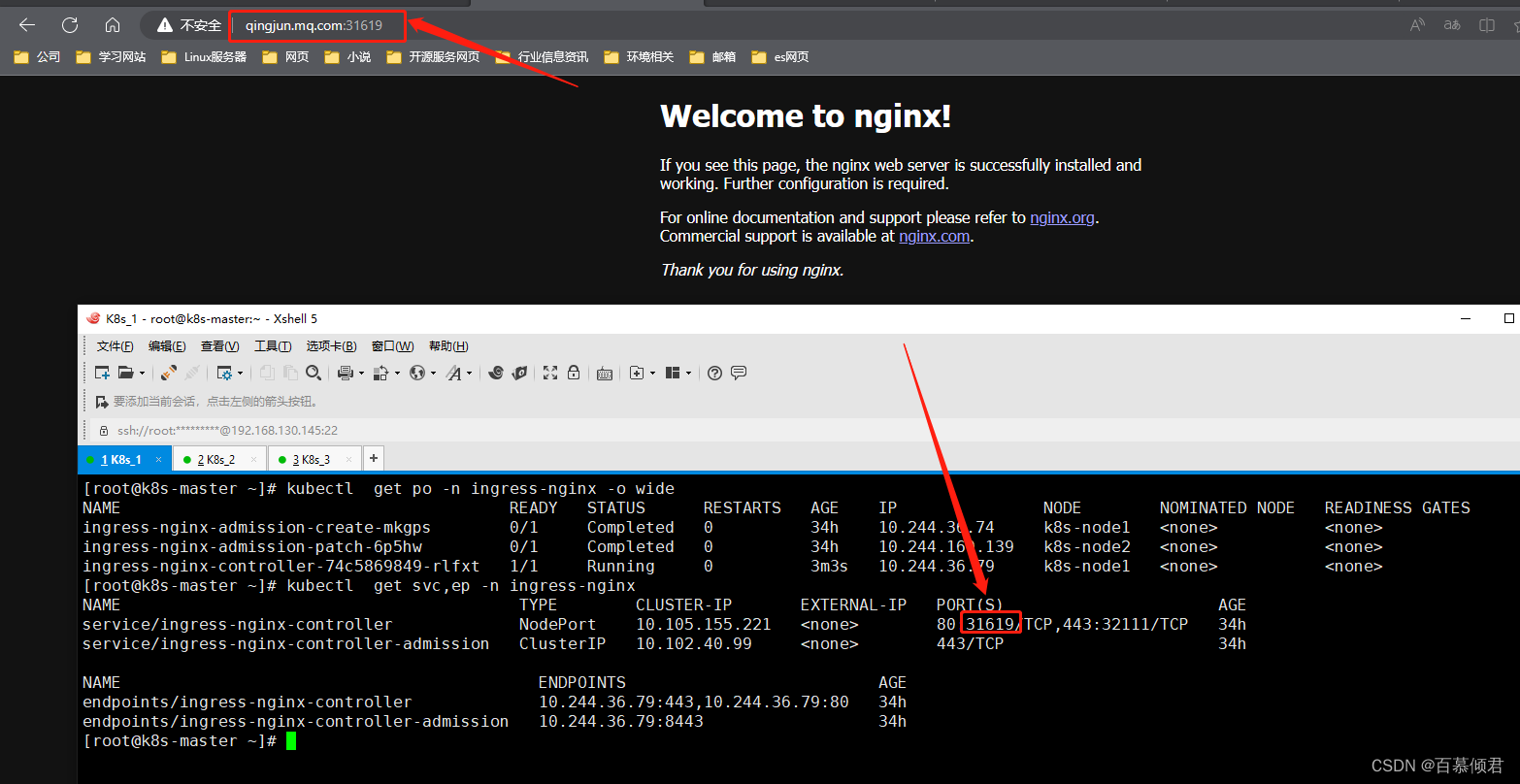Click the add current session arrow icon
Image resolution: width=1520 pixels, height=784 pixels.
(102, 402)
